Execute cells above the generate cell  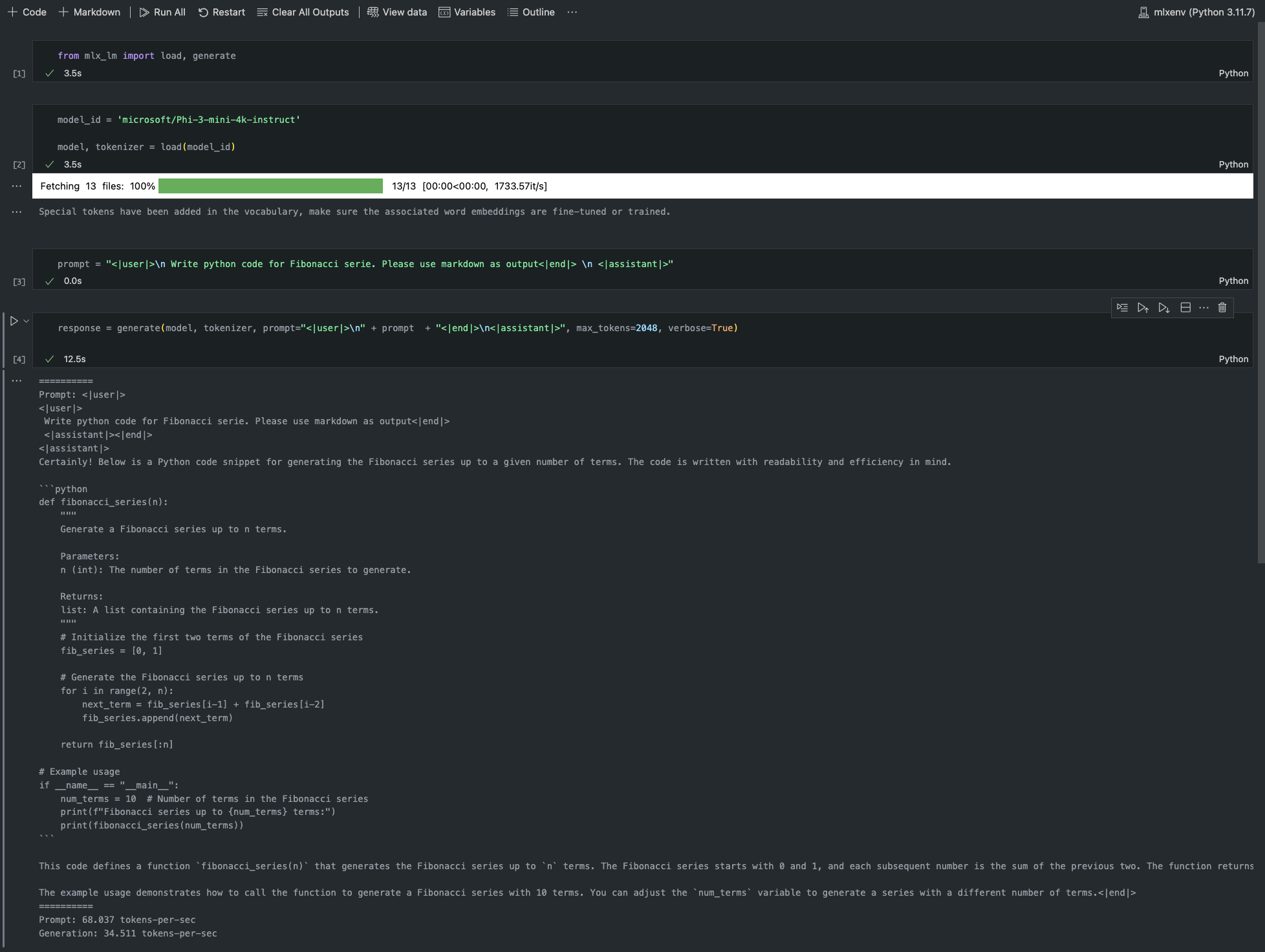pyautogui.click(x=1143, y=308)
